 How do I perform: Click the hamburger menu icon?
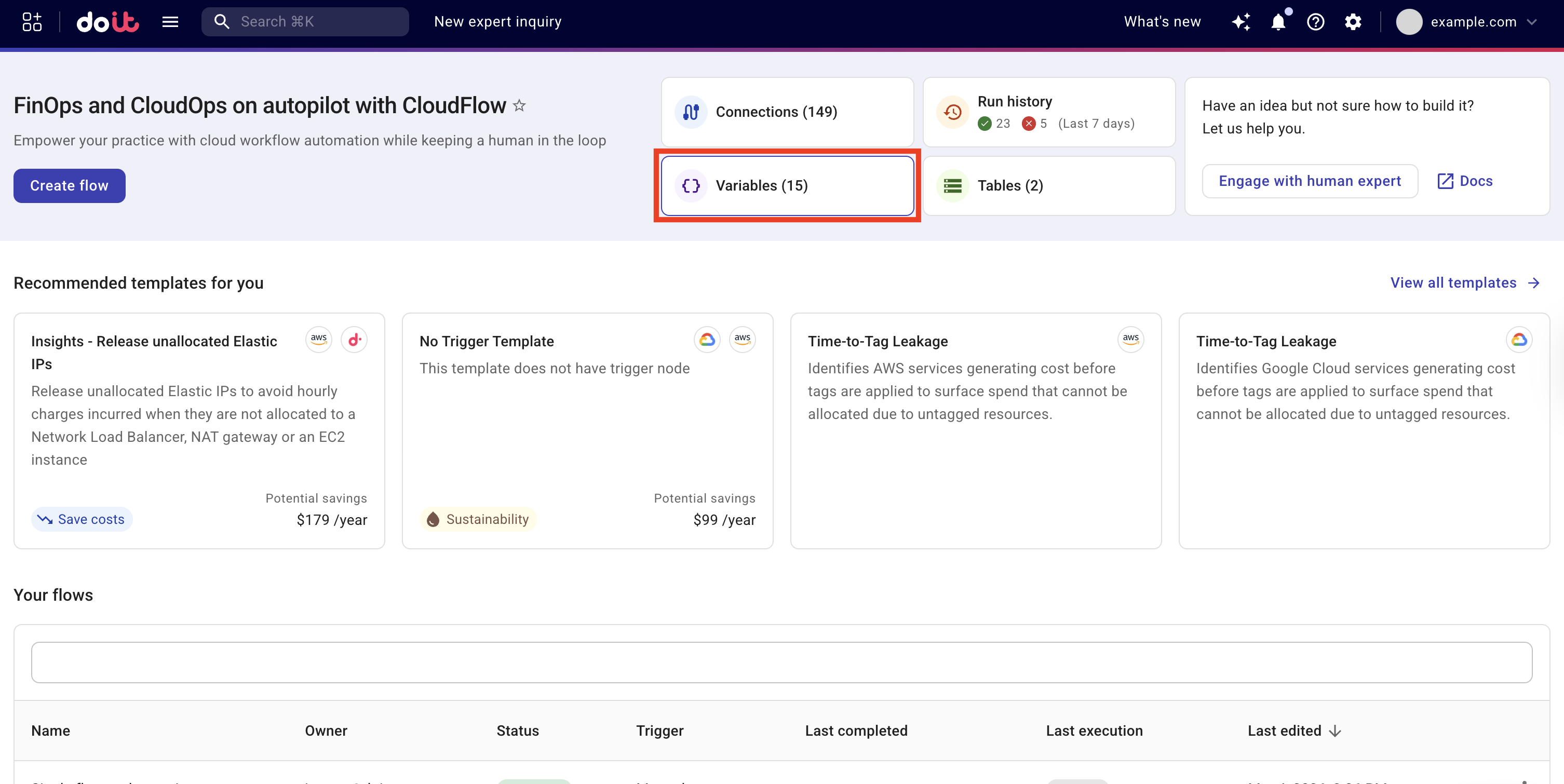click(170, 22)
